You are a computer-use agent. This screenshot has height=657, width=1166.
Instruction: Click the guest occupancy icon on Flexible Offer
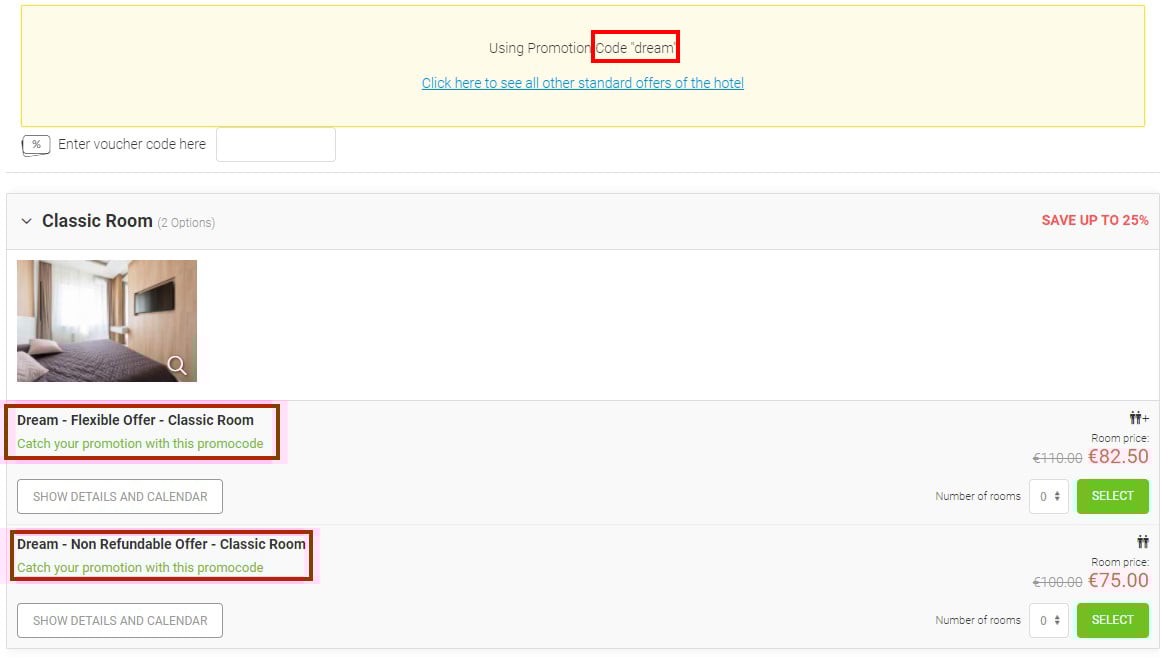[1135, 417]
